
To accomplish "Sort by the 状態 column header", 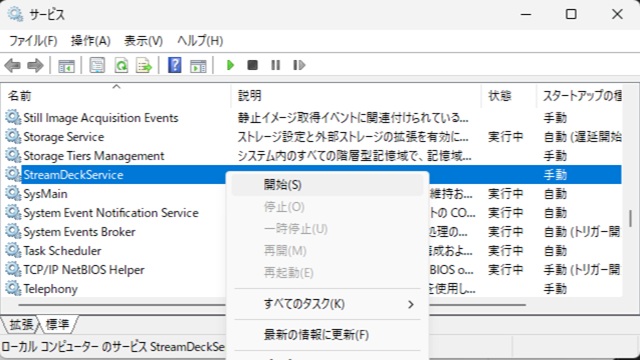I will [x=509, y=96].
